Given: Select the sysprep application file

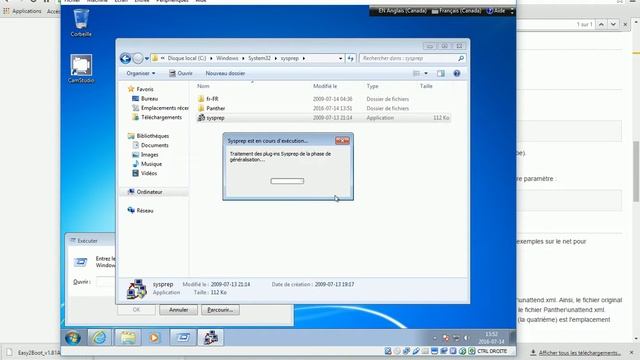Looking at the screenshot, I should click(x=215, y=118).
